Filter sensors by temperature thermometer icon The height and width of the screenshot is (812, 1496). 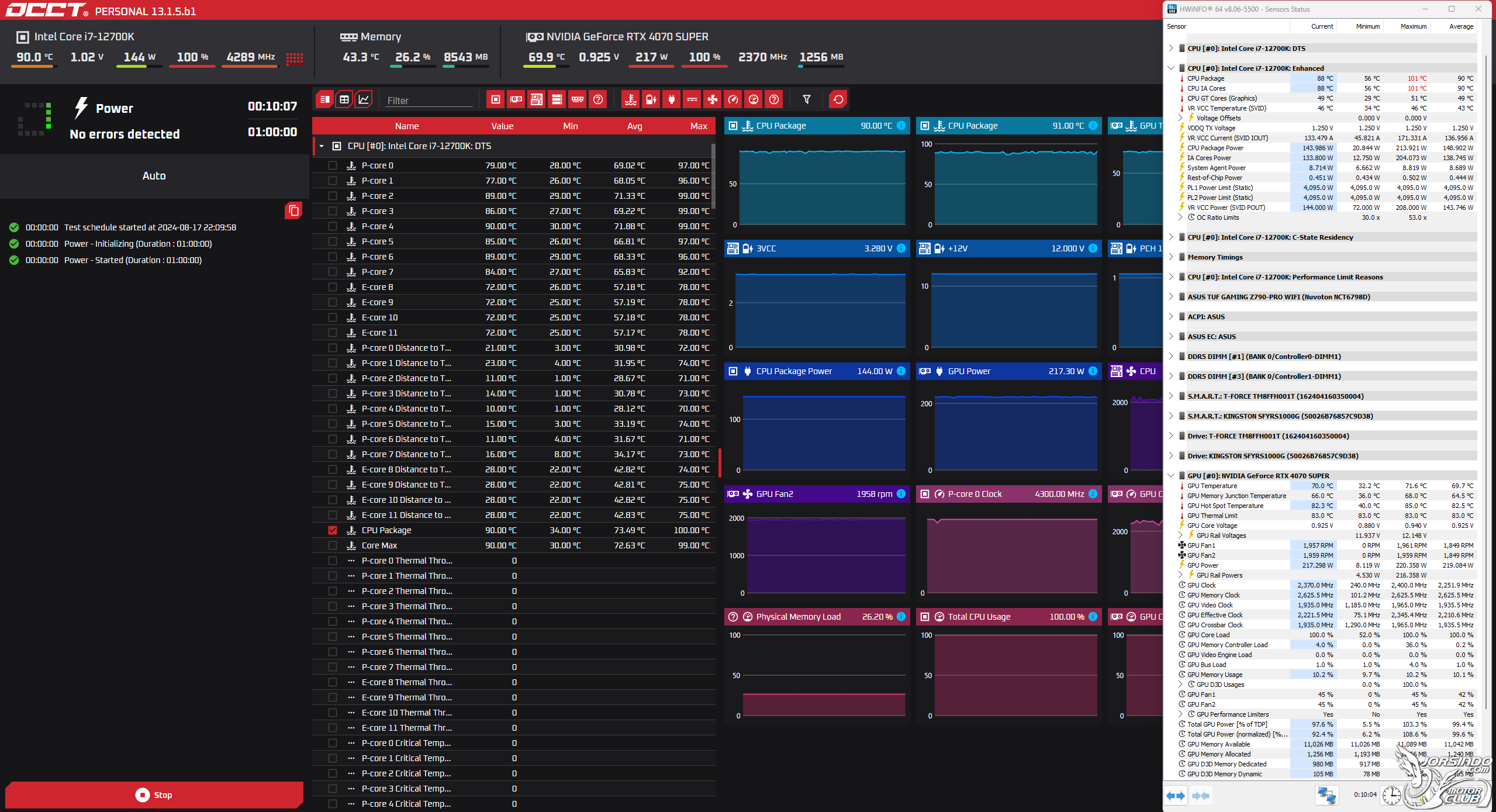pos(631,99)
